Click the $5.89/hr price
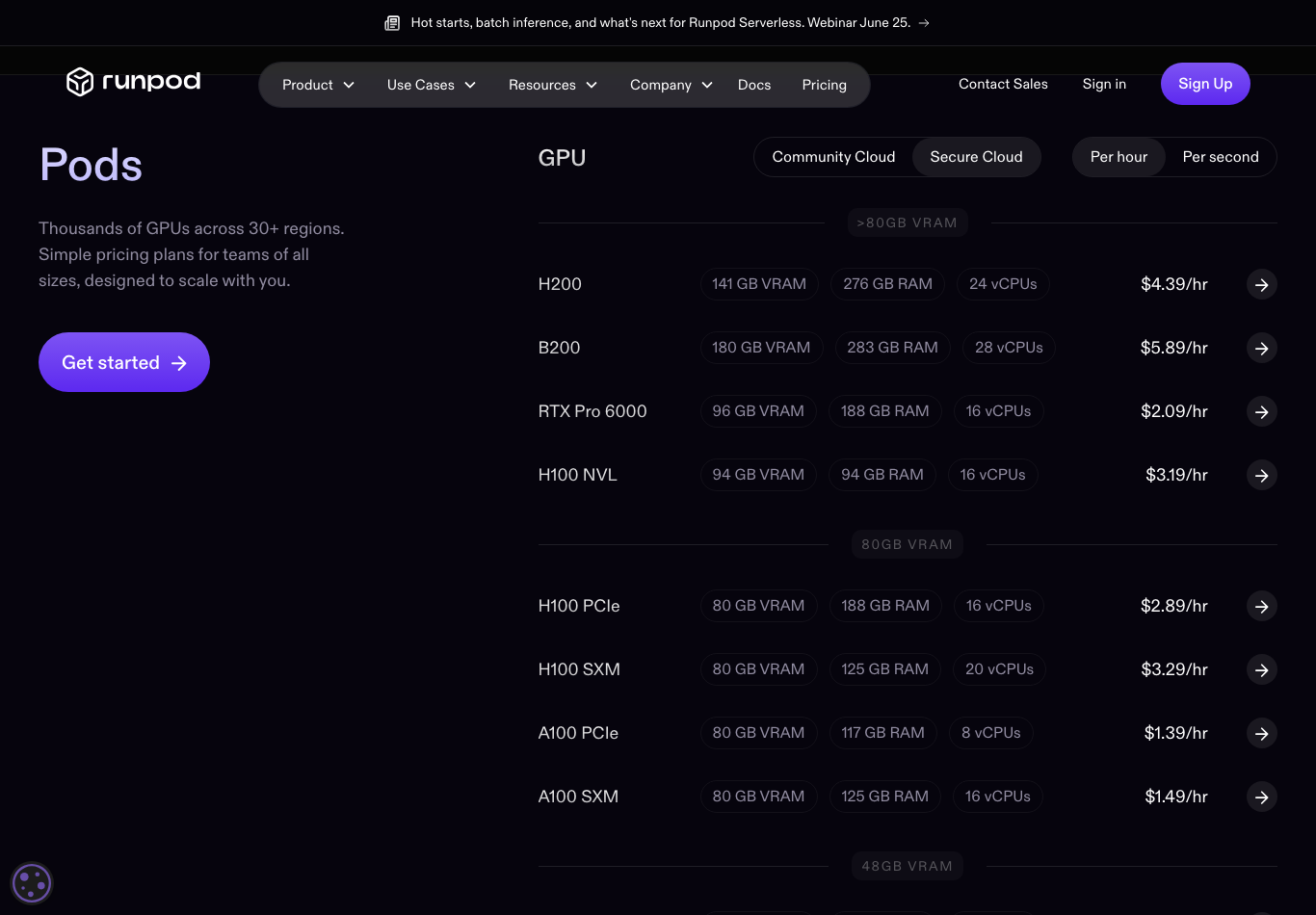Viewport: 1316px width, 915px height. pyautogui.click(x=1174, y=348)
